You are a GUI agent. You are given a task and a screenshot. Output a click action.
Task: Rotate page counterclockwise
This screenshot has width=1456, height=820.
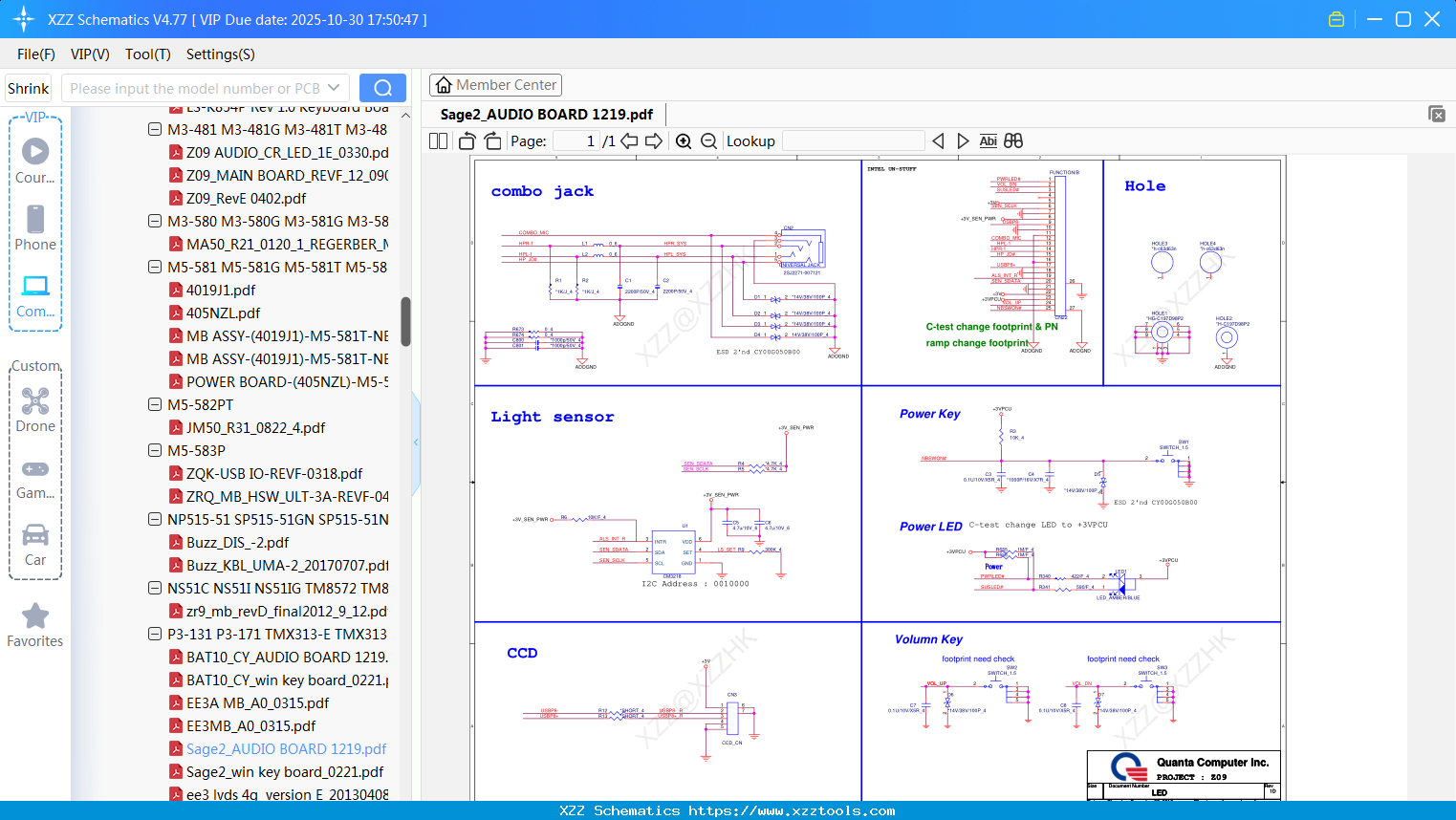[467, 141]
